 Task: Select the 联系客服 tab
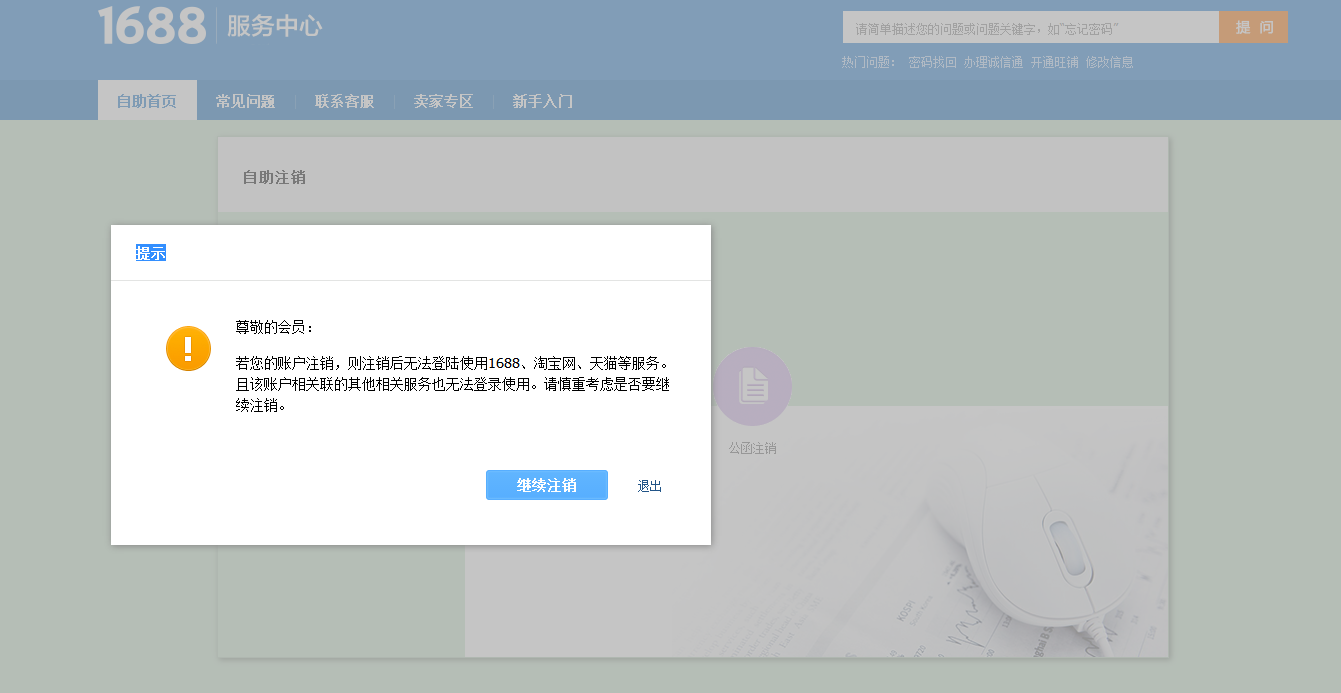pyautogui.click(x=344, y=101)
